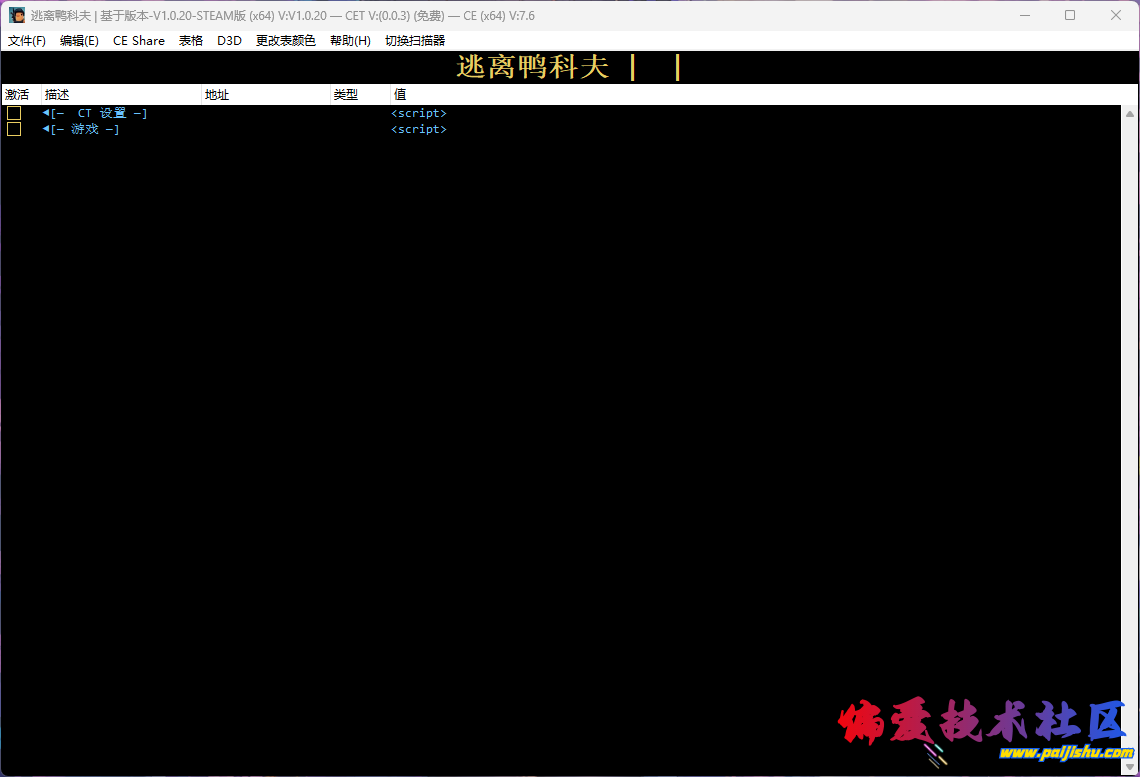Click the 地址 column header
The image size is (1140, 777).
(x=216, y=94)
